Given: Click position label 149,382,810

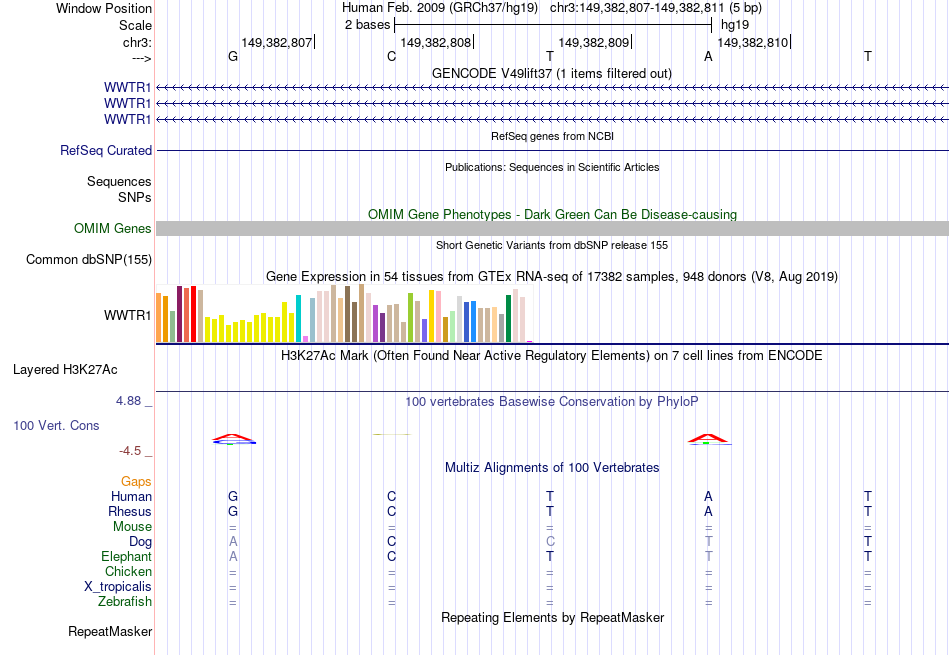Looking at the screenshot, I should pos(752,42).
